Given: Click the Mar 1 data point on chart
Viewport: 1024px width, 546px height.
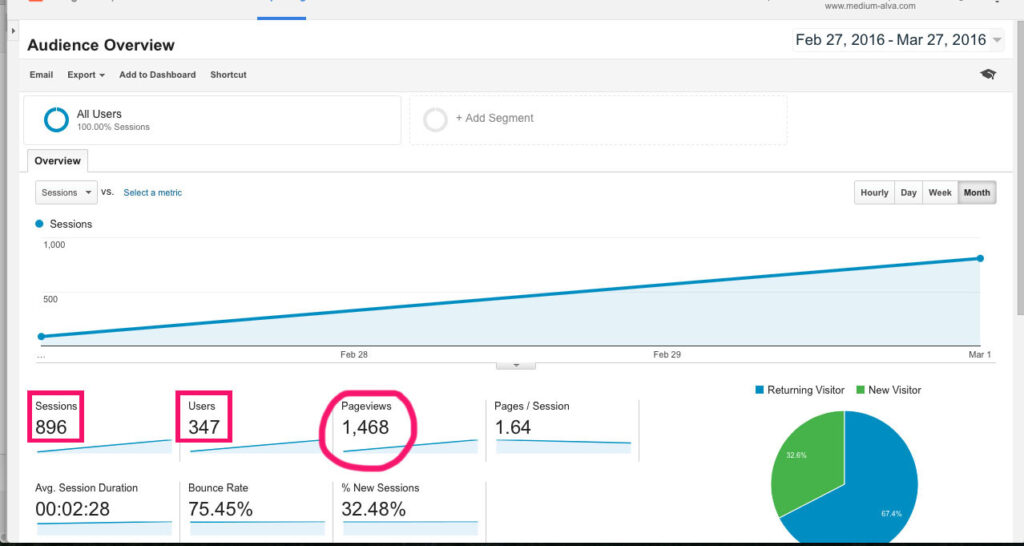Looking at the screenshot, I should point(980,258).
